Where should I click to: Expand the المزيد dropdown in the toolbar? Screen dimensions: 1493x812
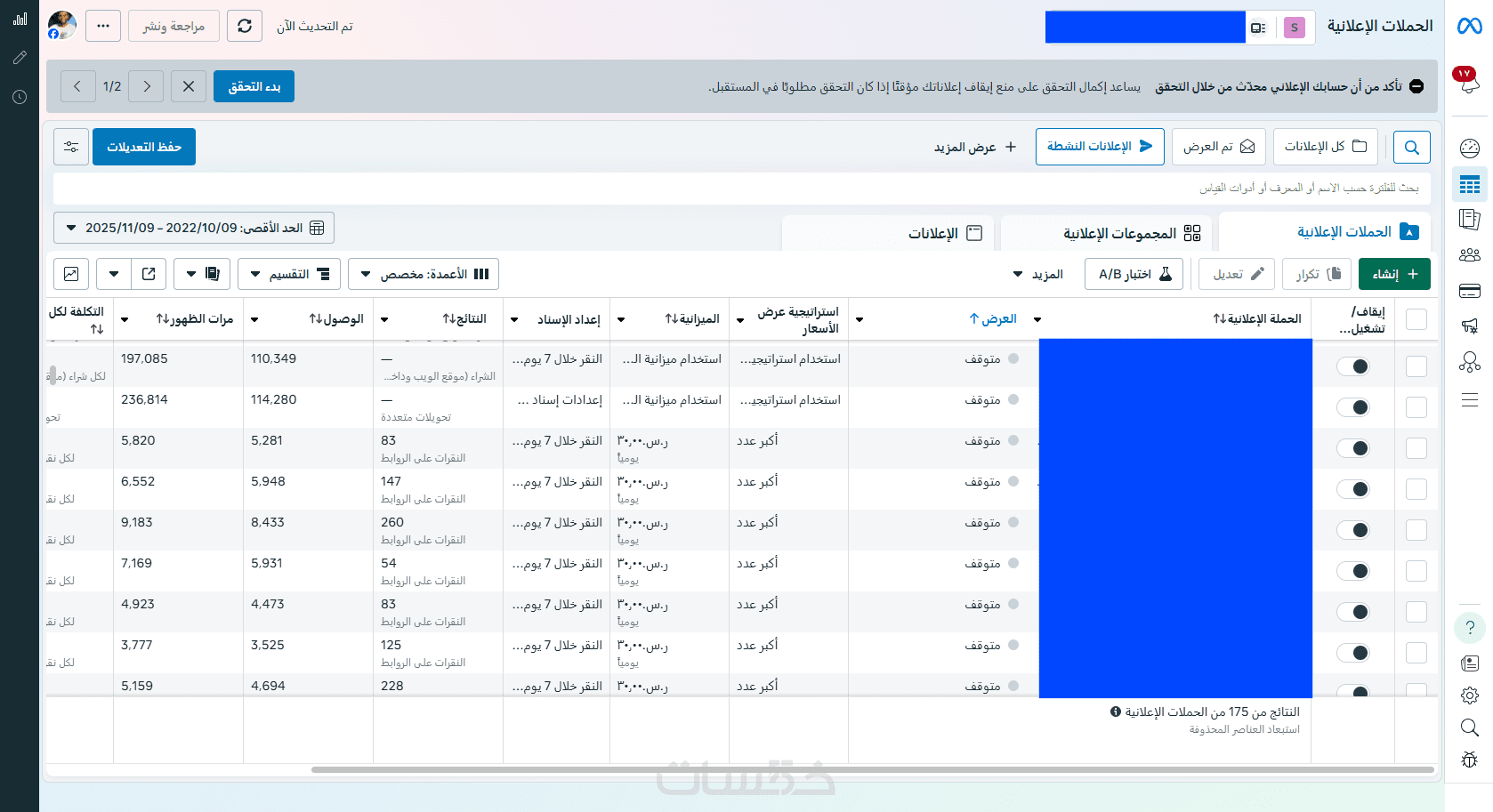click(1038, 274)
